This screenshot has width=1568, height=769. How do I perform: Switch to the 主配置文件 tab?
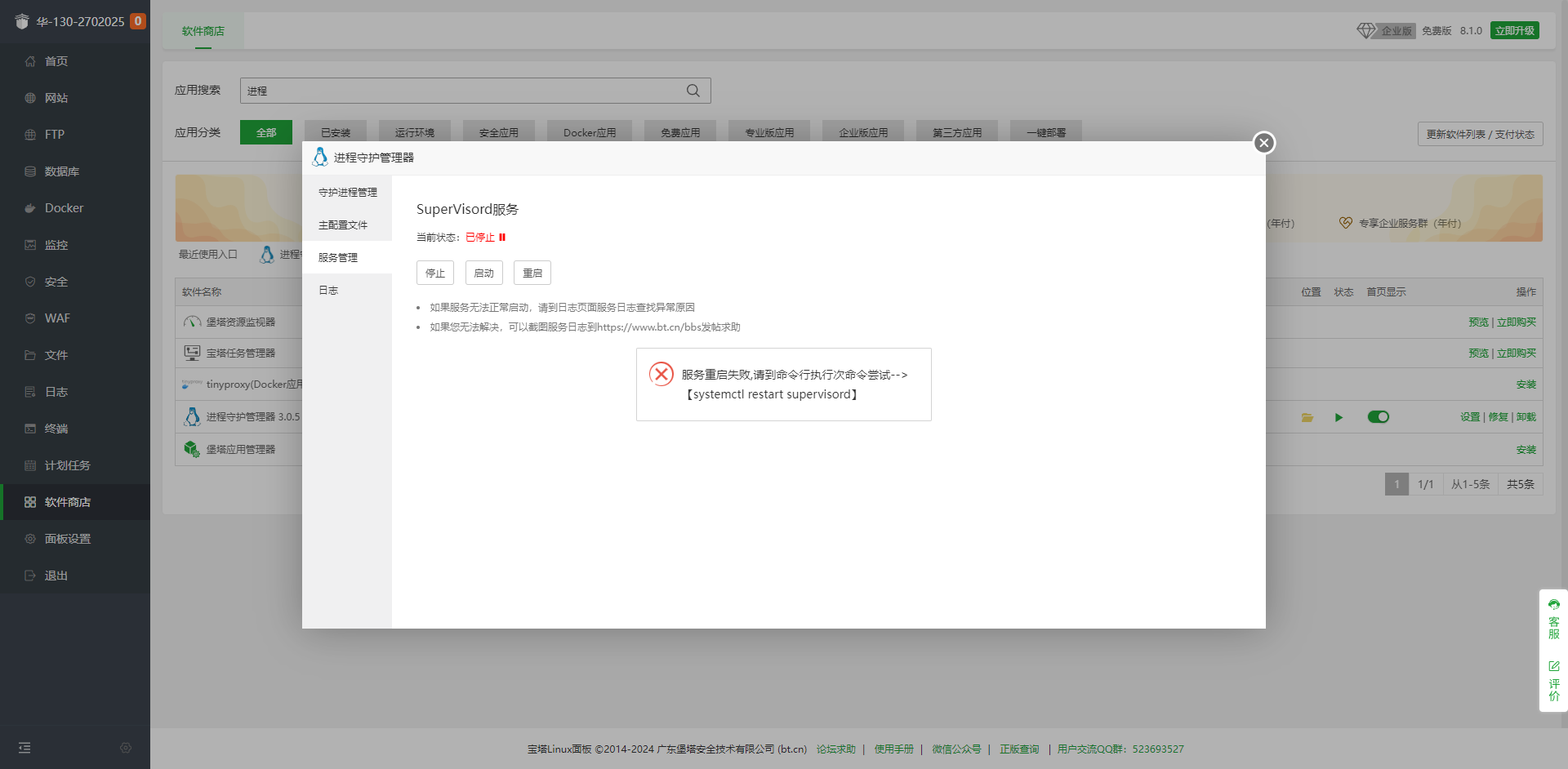pyautogui.click(x=344, y=224)
